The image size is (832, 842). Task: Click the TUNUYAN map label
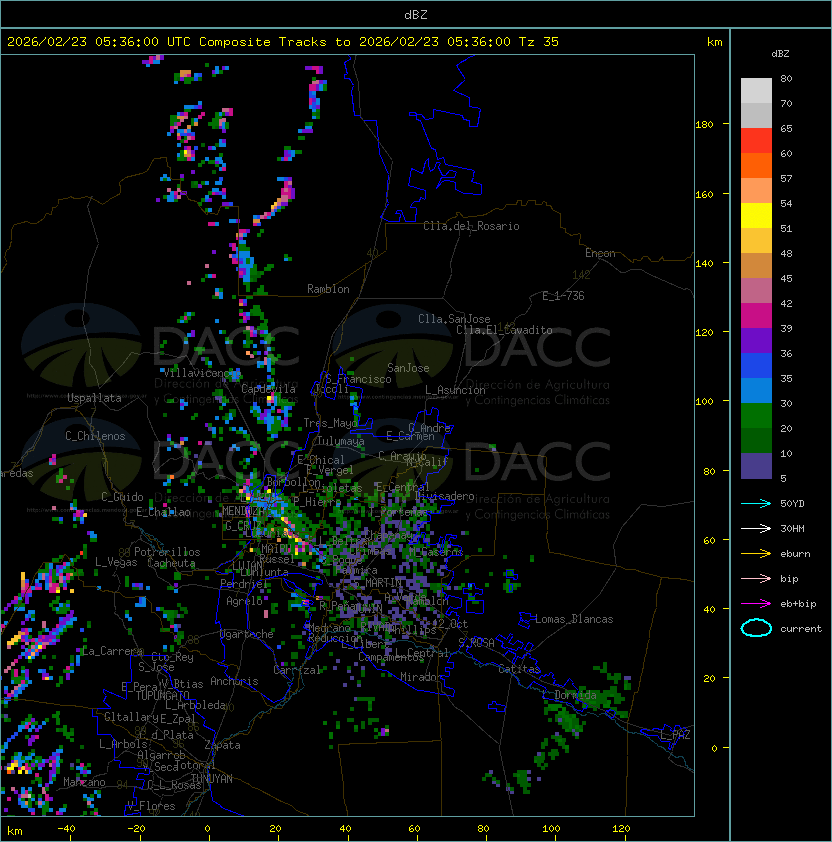[212, 779]
